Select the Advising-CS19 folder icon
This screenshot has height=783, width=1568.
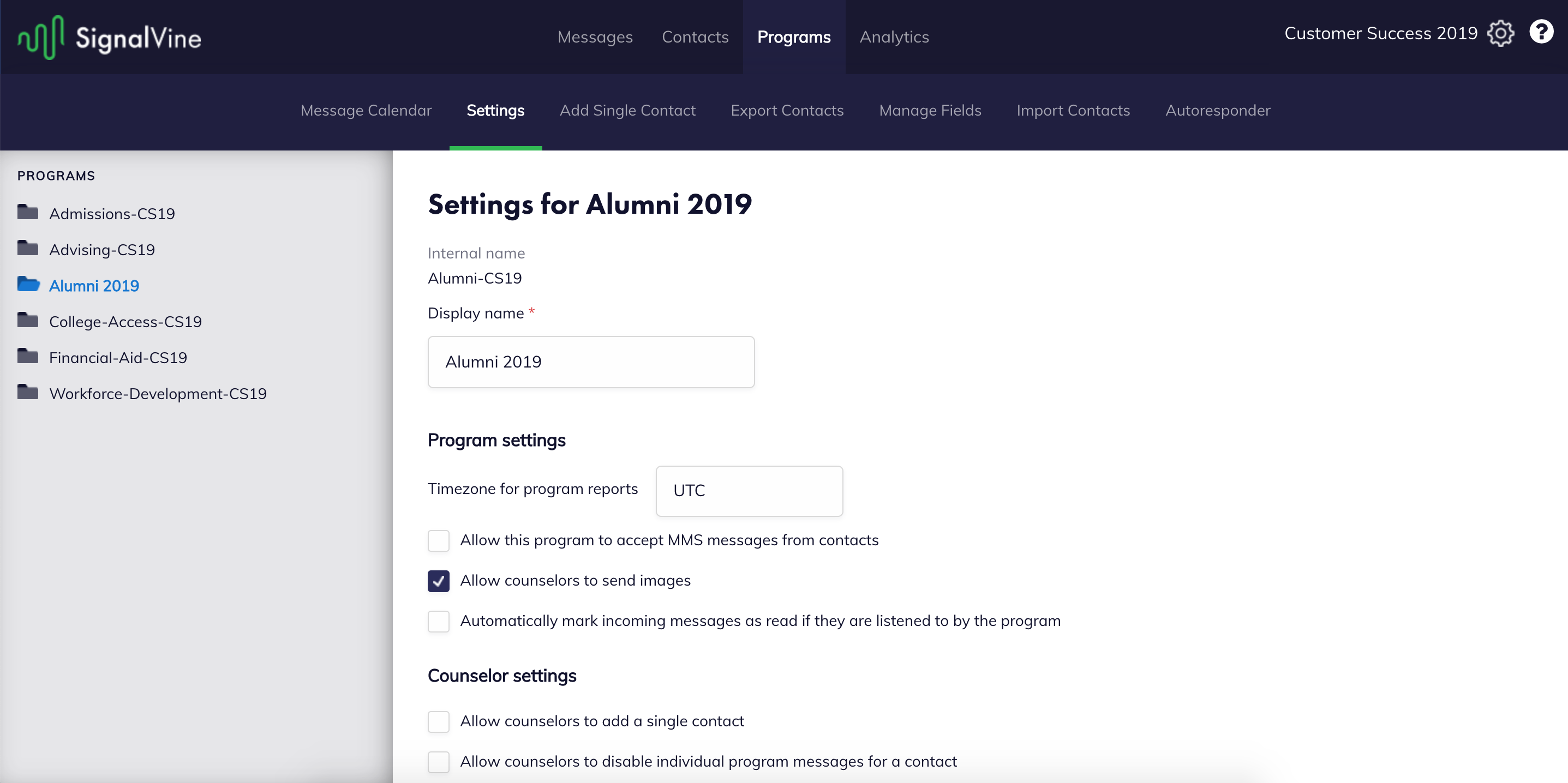[x=28, y=248]
